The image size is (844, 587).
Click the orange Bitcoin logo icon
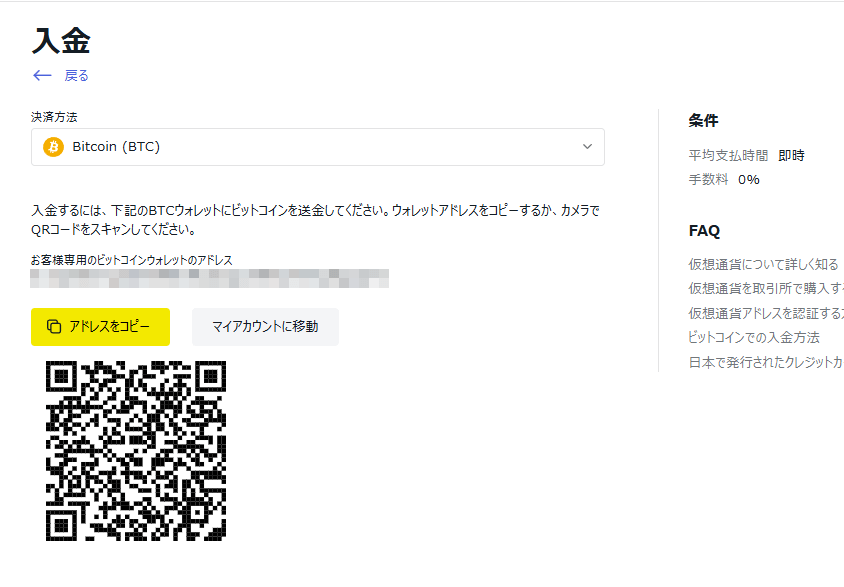pos(53,147)
